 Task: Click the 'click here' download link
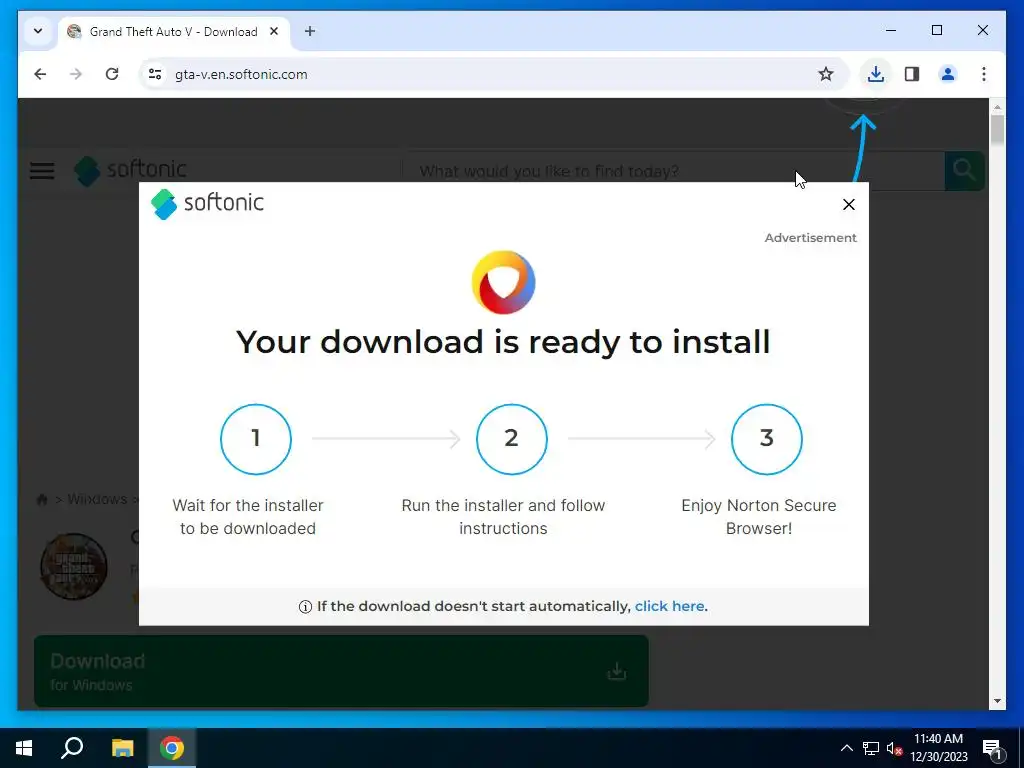click(x=669, y=607)
